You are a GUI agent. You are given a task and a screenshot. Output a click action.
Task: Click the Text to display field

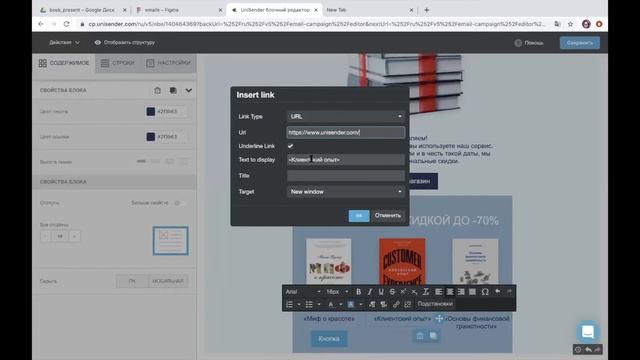346,160
